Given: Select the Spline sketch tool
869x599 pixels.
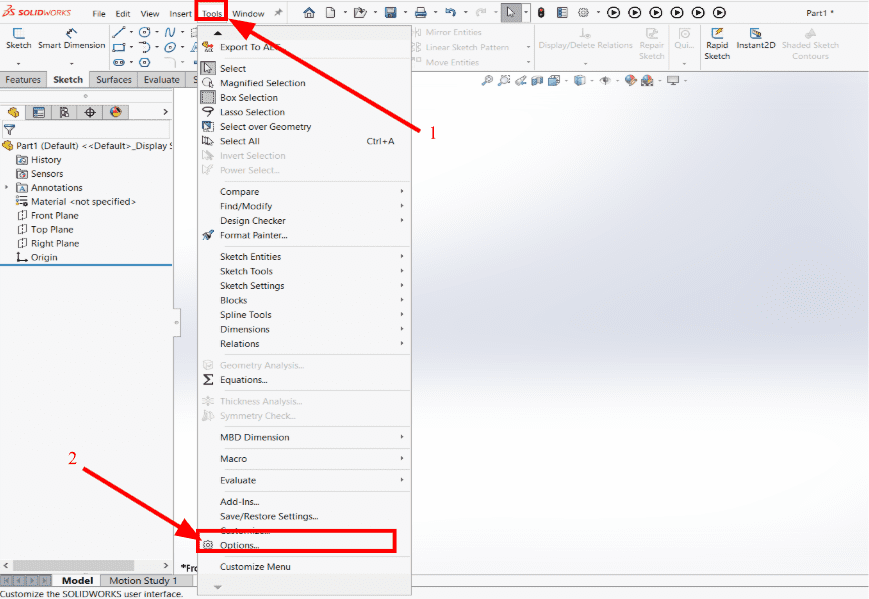Looking at the screenshot, I should click(x=170, y=32).
